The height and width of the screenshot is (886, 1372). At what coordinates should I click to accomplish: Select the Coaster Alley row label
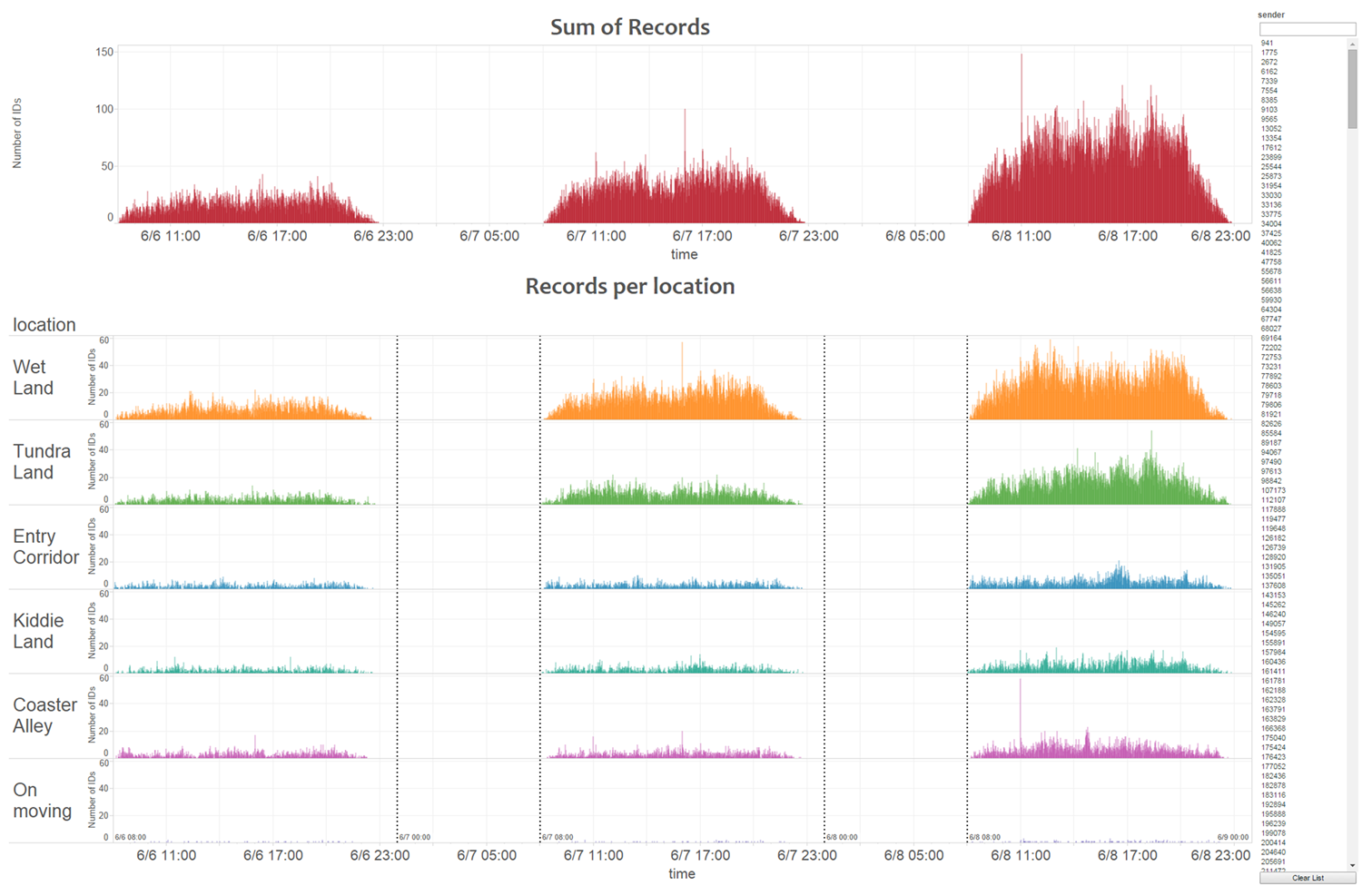[x=44, y=715]
